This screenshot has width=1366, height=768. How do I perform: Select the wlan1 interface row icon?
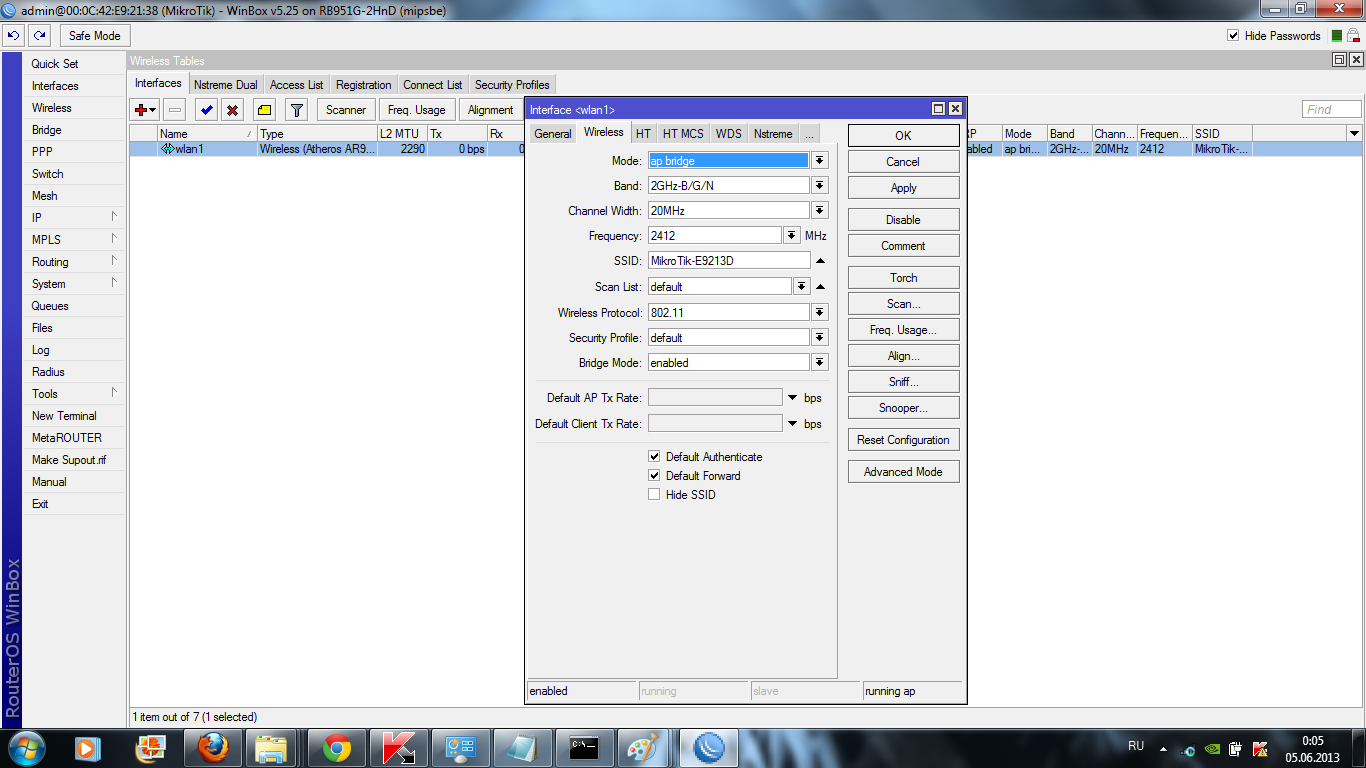(167, 149)
